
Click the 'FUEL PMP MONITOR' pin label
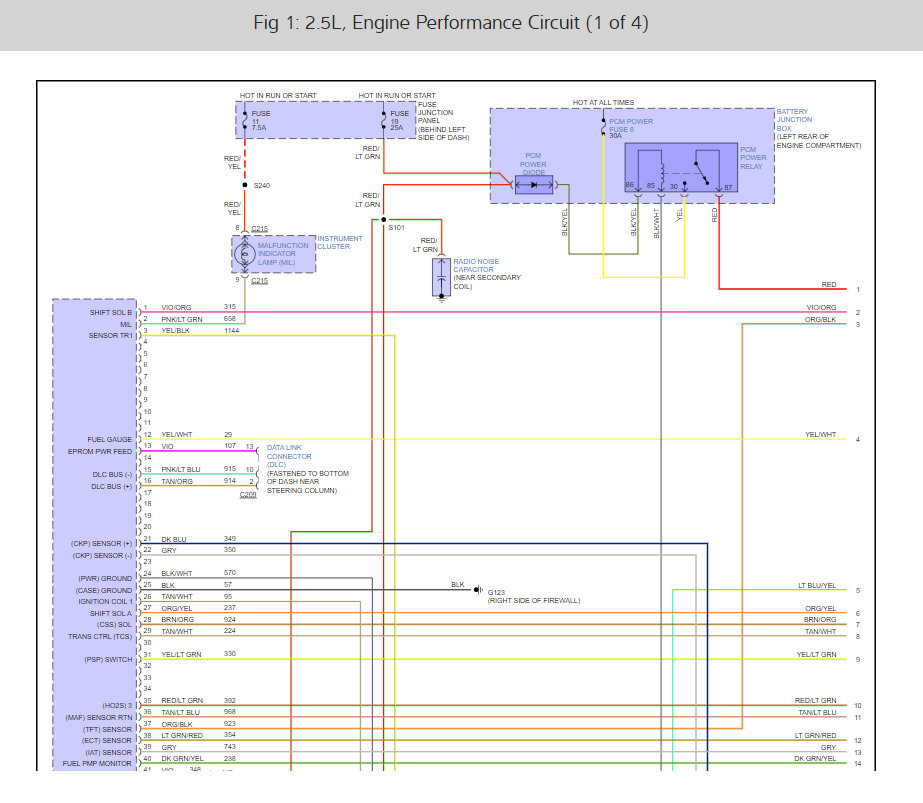(97, 764)
